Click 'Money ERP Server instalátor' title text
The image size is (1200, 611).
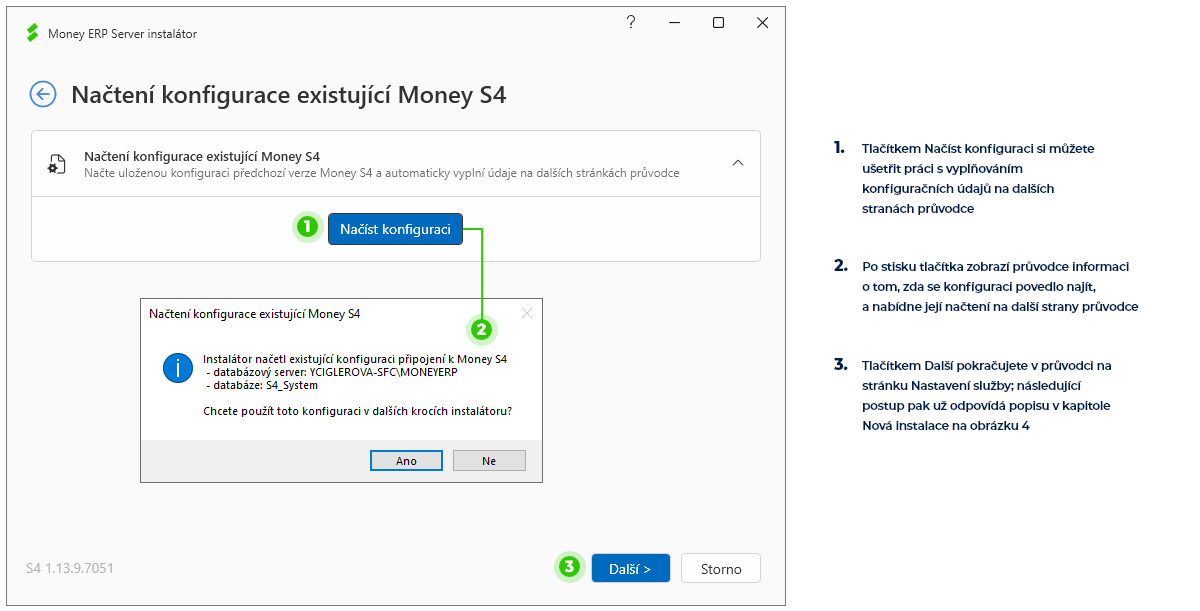pyautogui.click(x=122, y=34)
